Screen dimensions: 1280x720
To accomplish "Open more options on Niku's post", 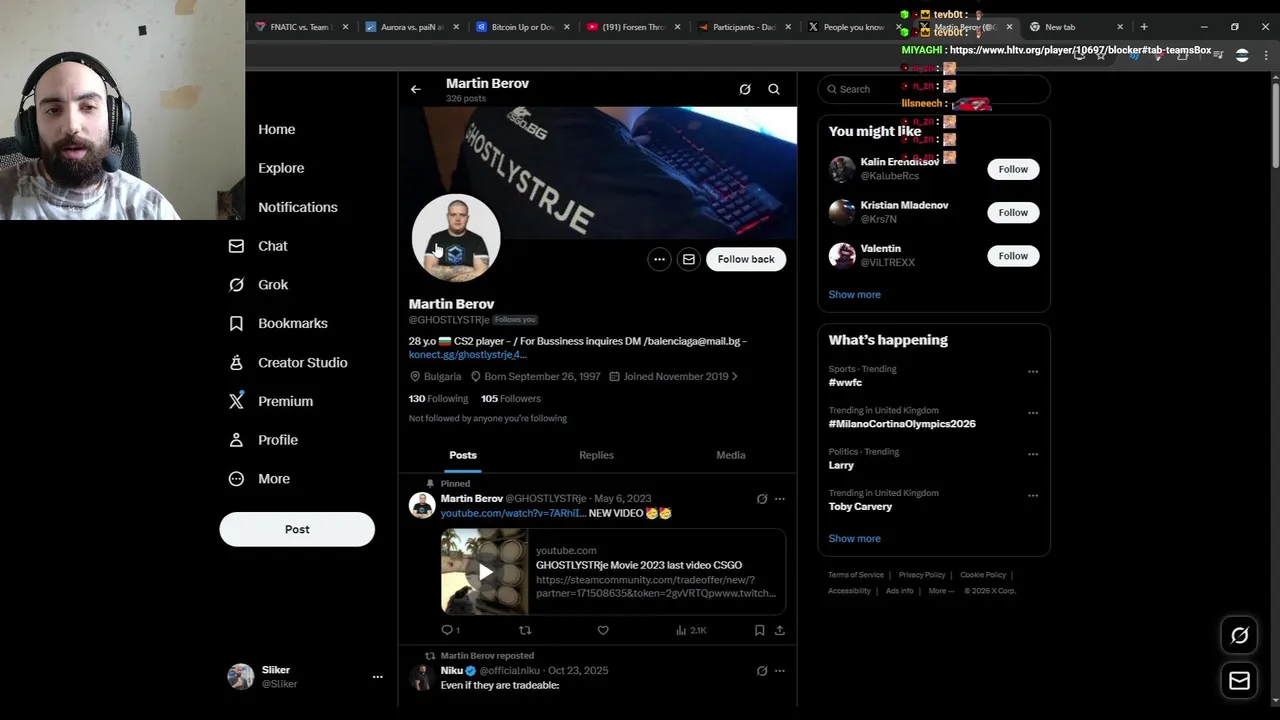I will (780, 671).
